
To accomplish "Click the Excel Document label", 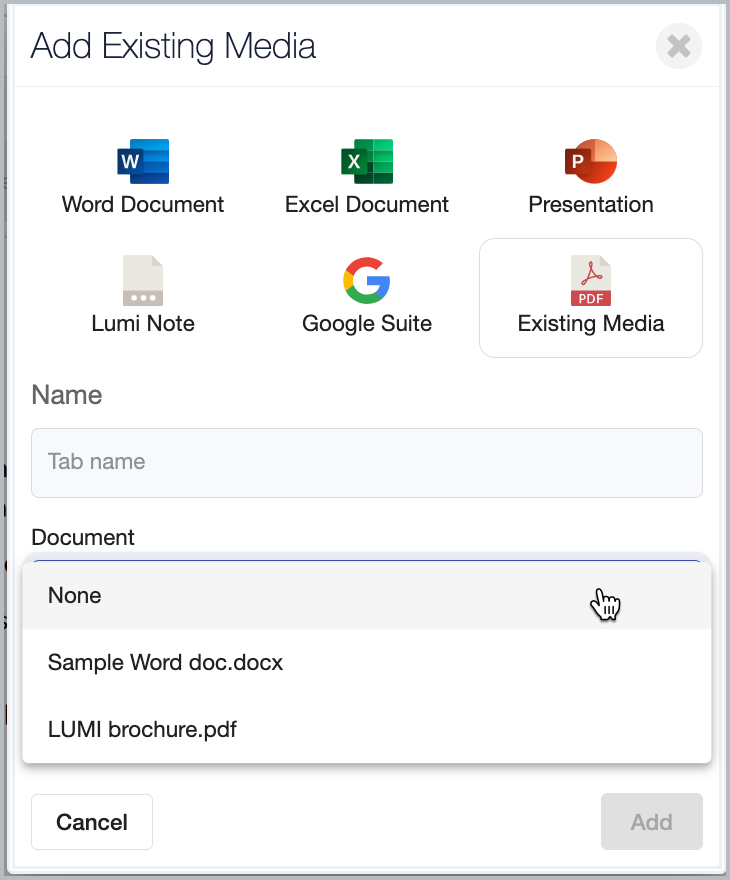I will point(367,204).
